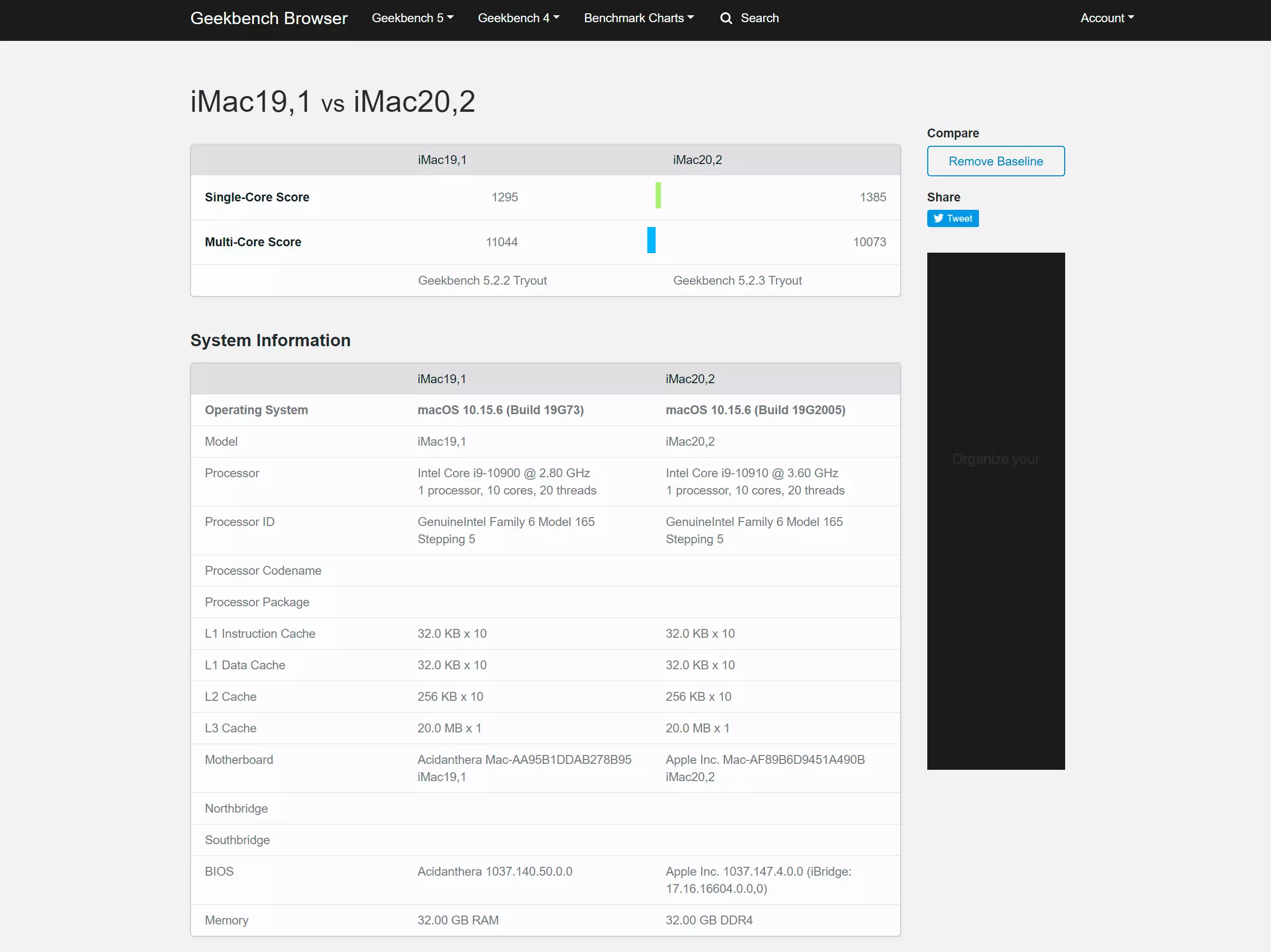Click the Share sidebar heading
Viewport: 1271px width, 952px height.
tap(943, 197)
